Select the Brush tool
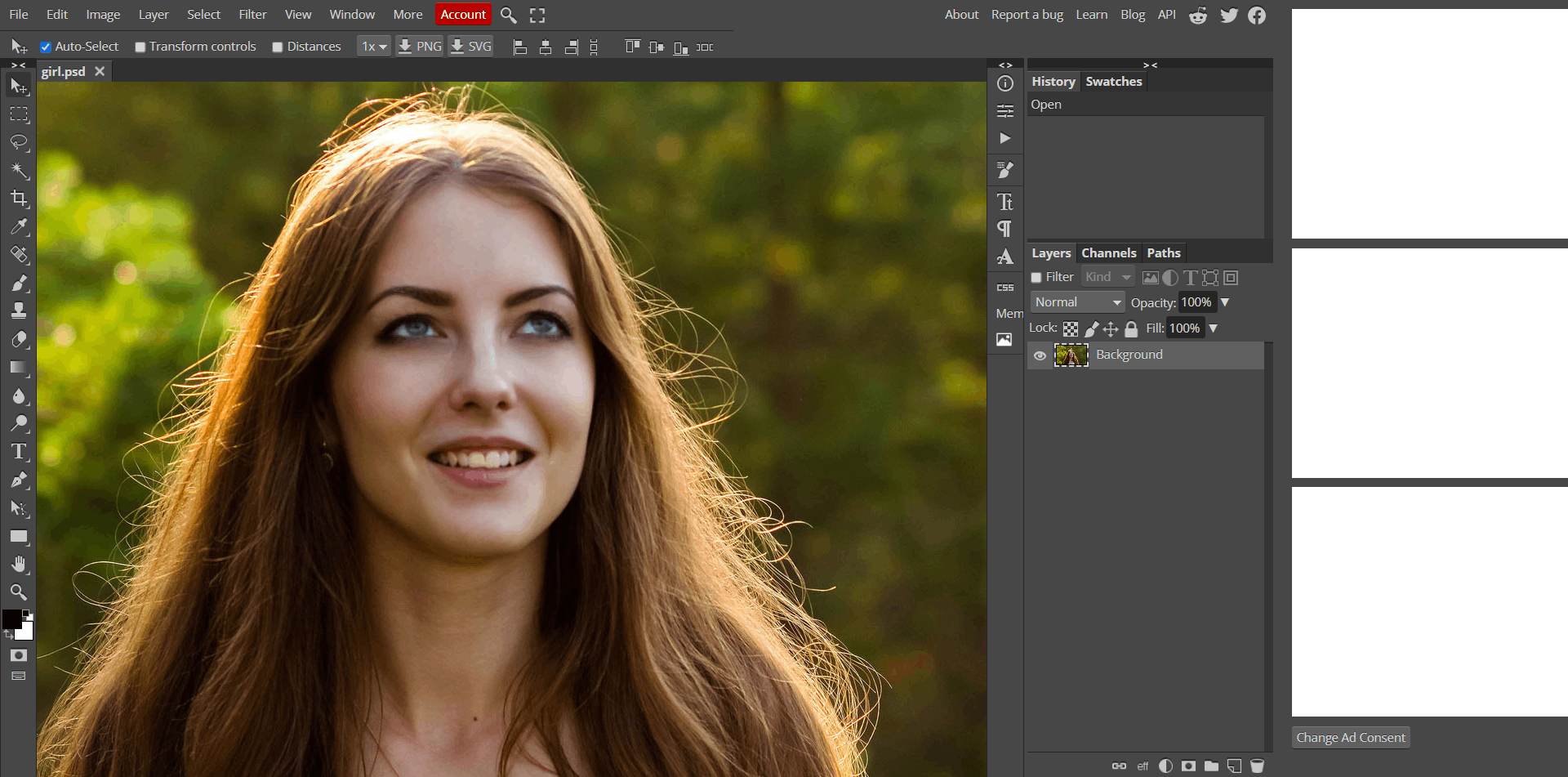This screenshot has height=777, width=1568. click(19, 284)
